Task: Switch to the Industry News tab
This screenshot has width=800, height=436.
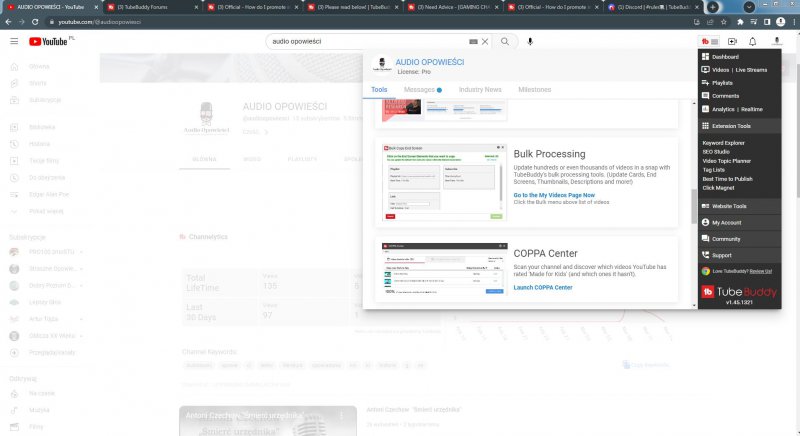Action: click(480, 90)
